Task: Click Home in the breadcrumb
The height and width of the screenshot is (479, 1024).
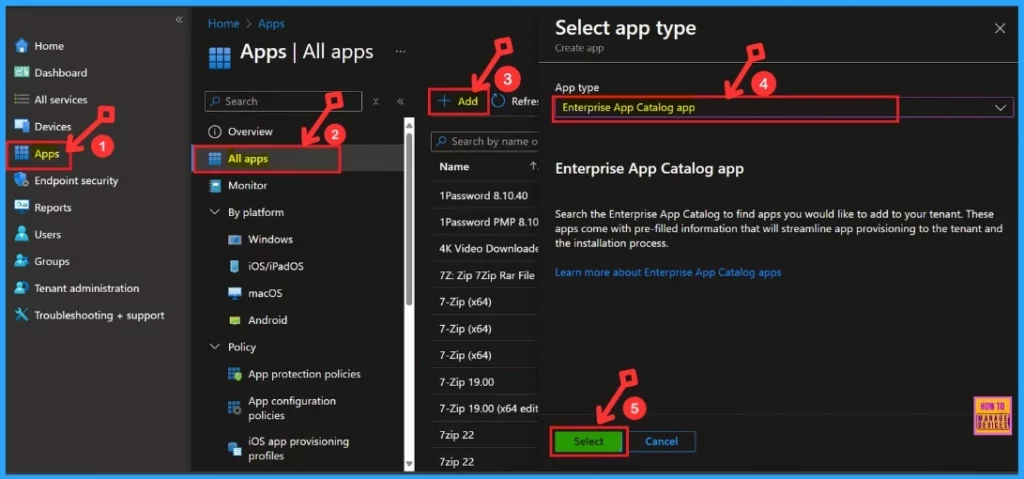Action: [223, 24]
